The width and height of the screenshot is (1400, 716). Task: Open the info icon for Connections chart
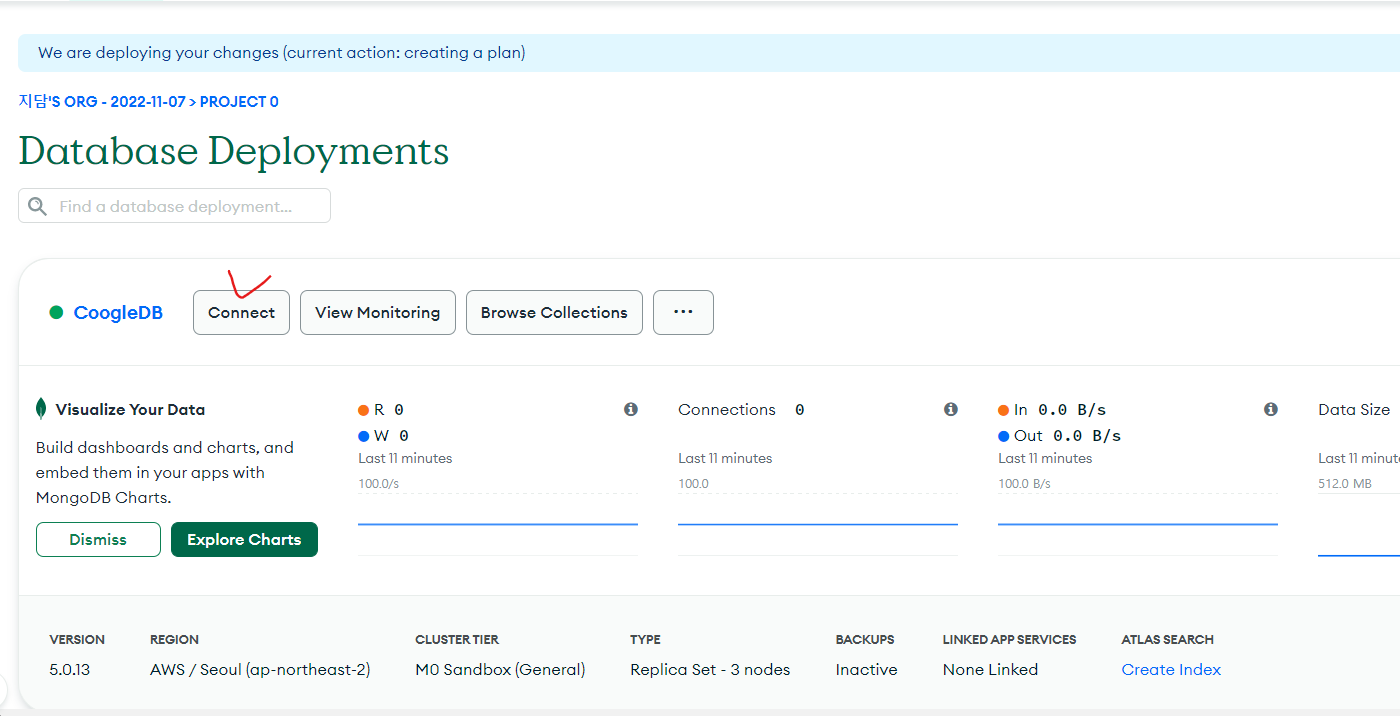pyautogui.click(x=951, y=409)
